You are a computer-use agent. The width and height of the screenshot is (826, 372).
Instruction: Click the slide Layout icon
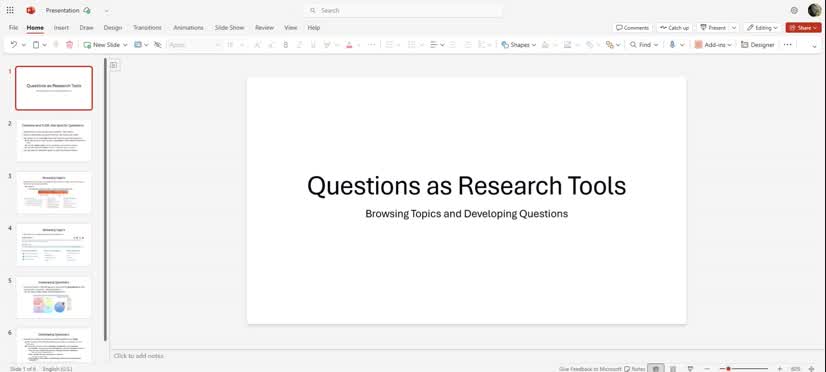[138, 45]
